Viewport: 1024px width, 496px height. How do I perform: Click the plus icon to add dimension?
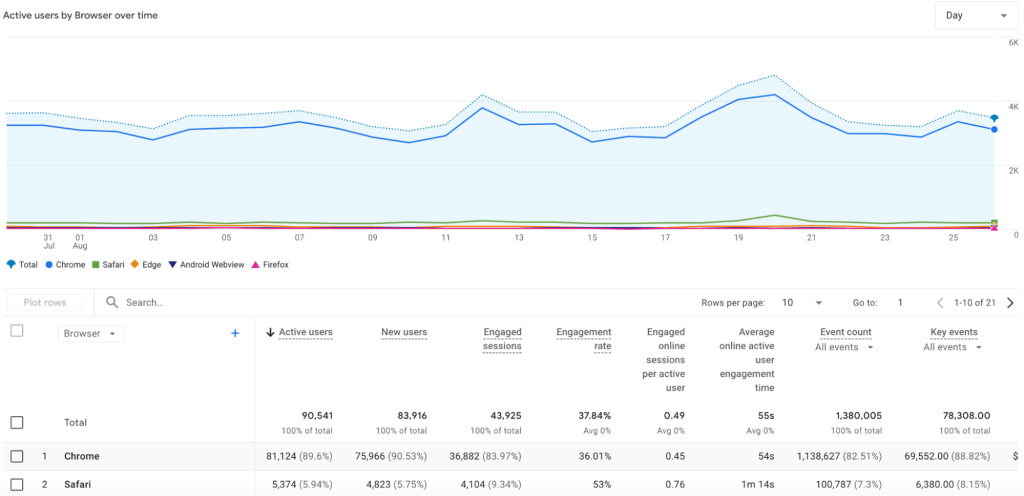(x=235, y=333)
